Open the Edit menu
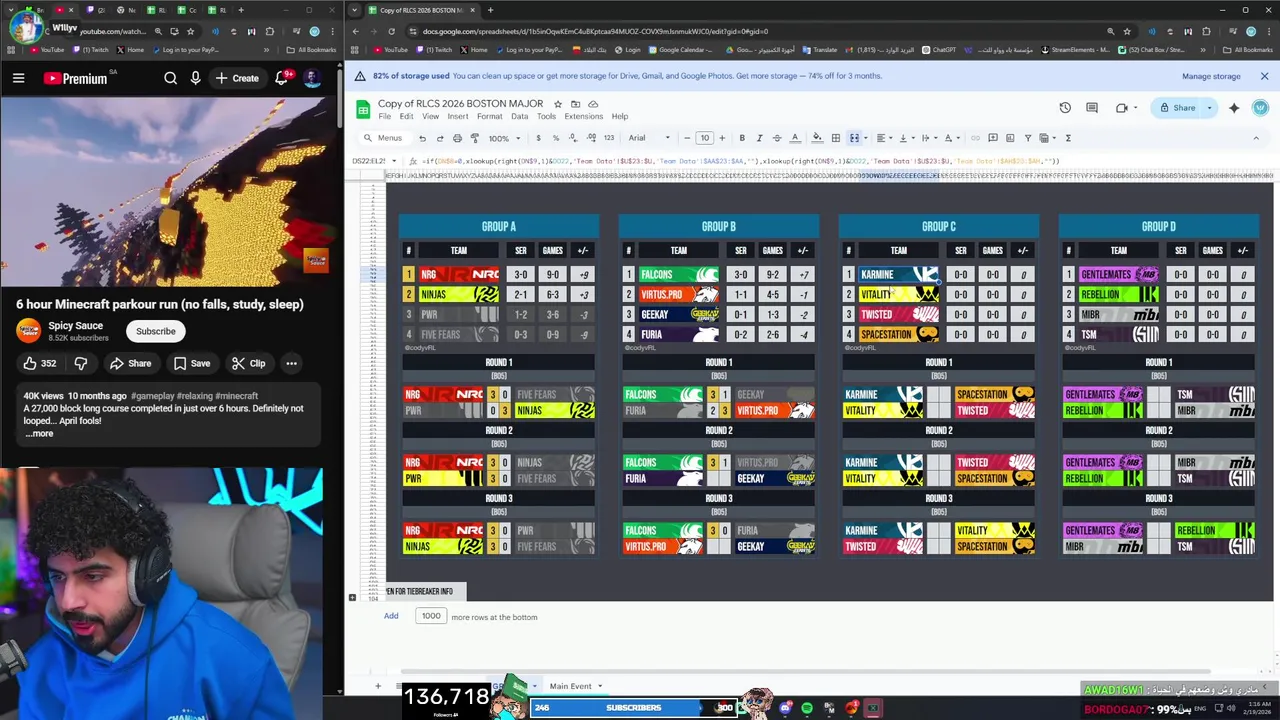 (x=406, y=116)
